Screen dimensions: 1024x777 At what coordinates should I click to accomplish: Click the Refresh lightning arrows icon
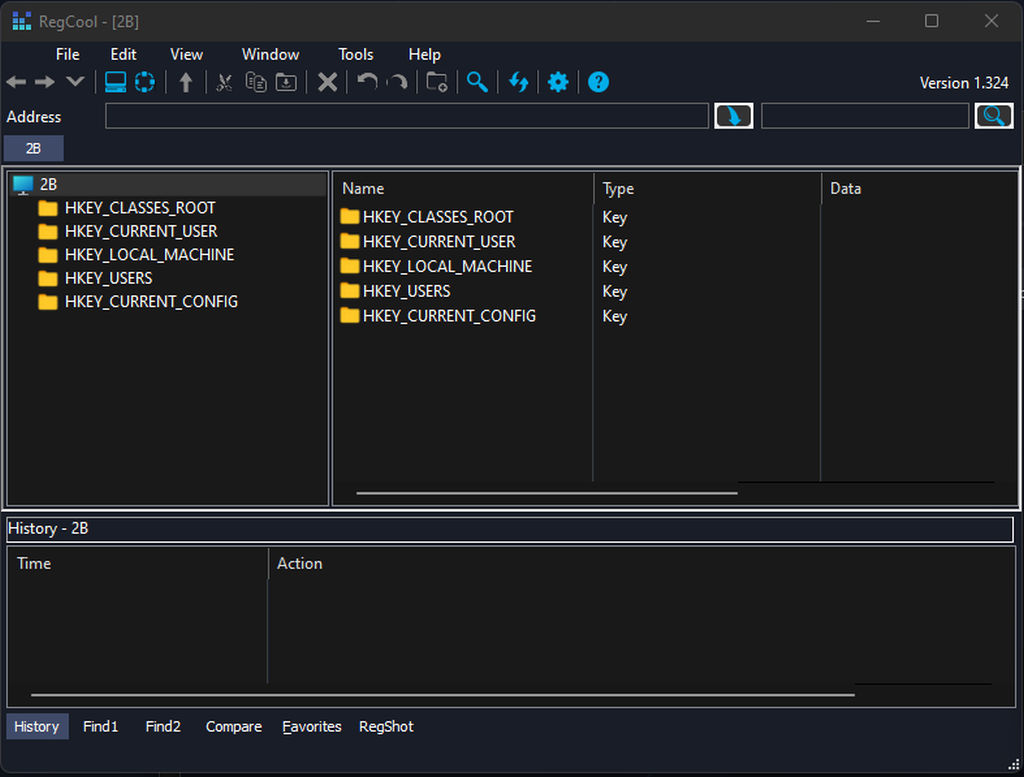pos(519,82)
